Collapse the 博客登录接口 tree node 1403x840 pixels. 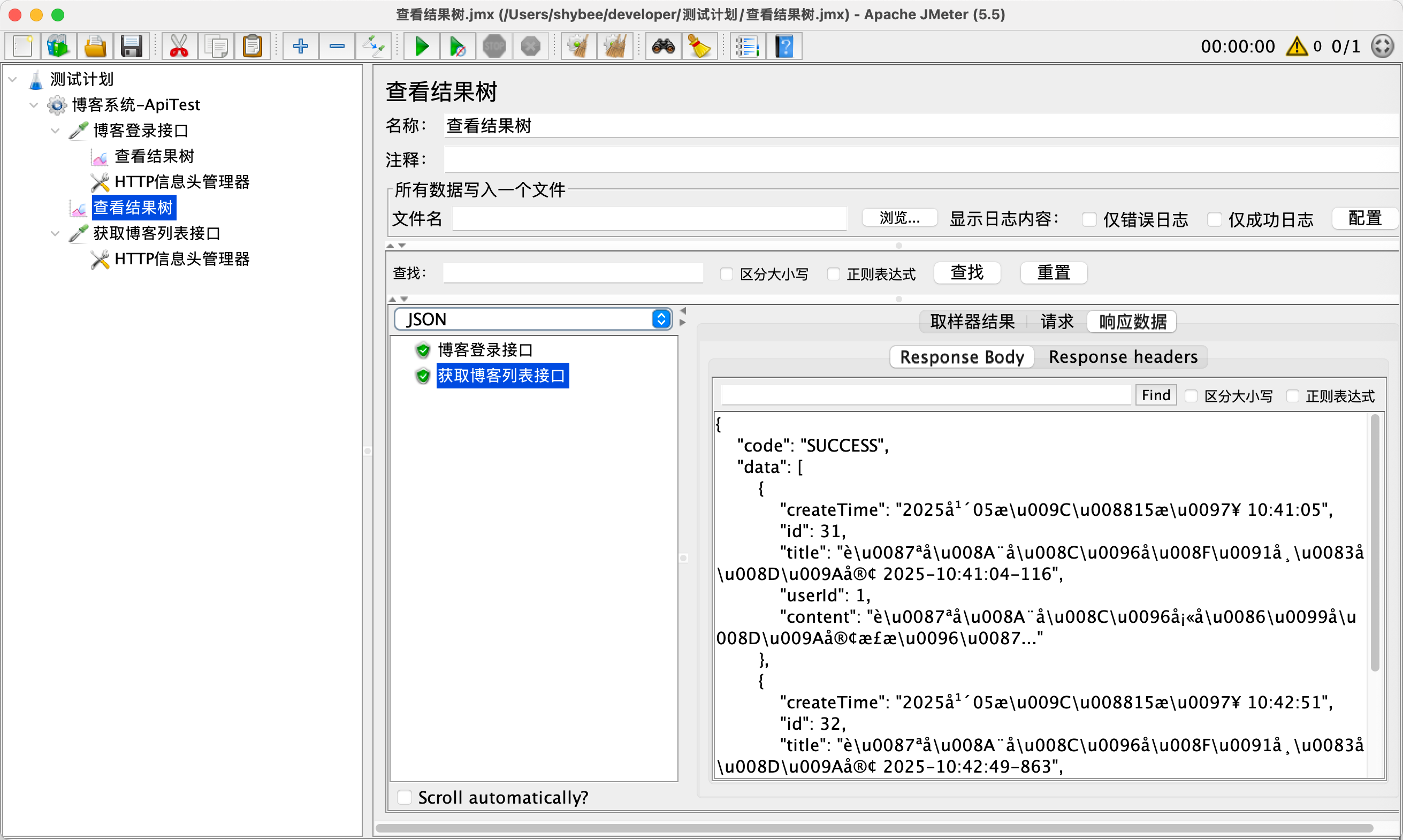(55, 131)
